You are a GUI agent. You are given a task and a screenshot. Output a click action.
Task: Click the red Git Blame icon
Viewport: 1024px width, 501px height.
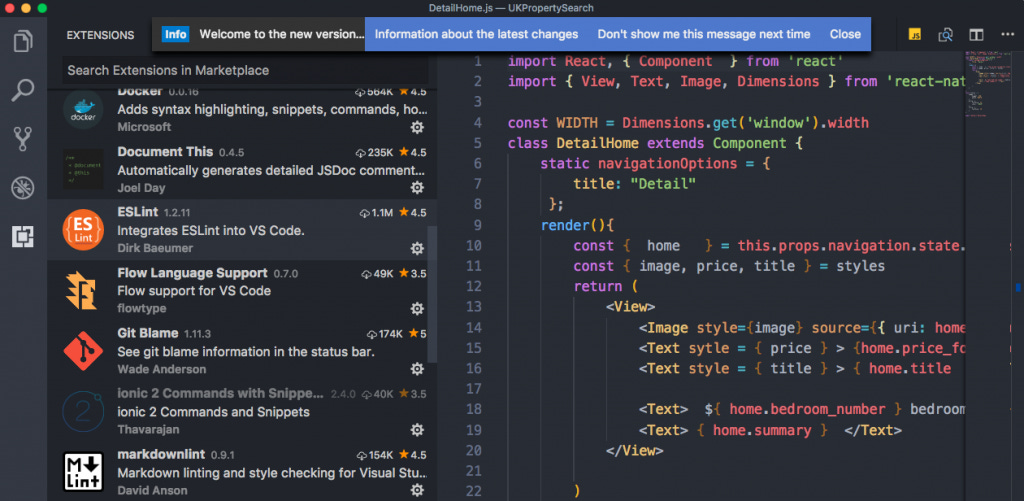(84, 351)
